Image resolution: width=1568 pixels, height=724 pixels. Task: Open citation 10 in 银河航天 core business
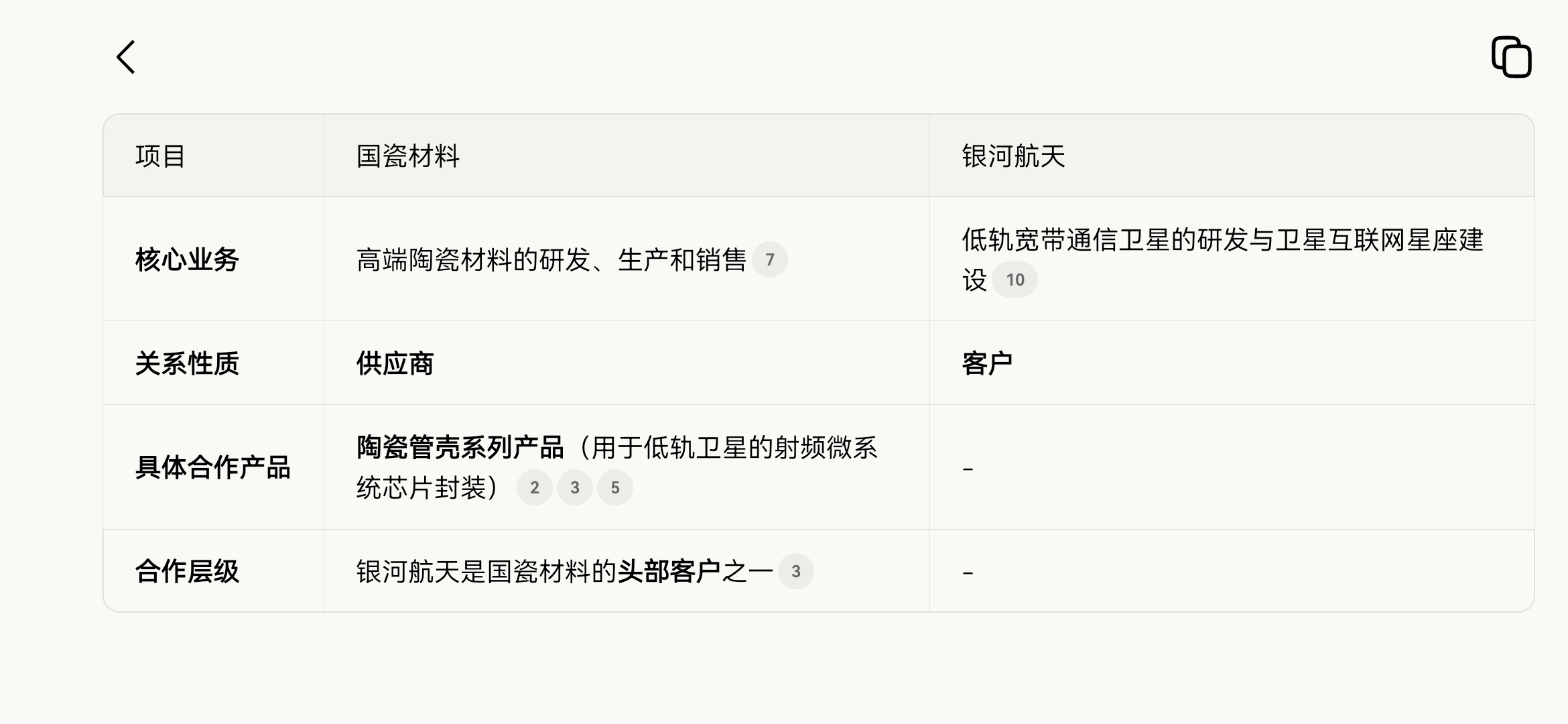[x=1015, y=280]
